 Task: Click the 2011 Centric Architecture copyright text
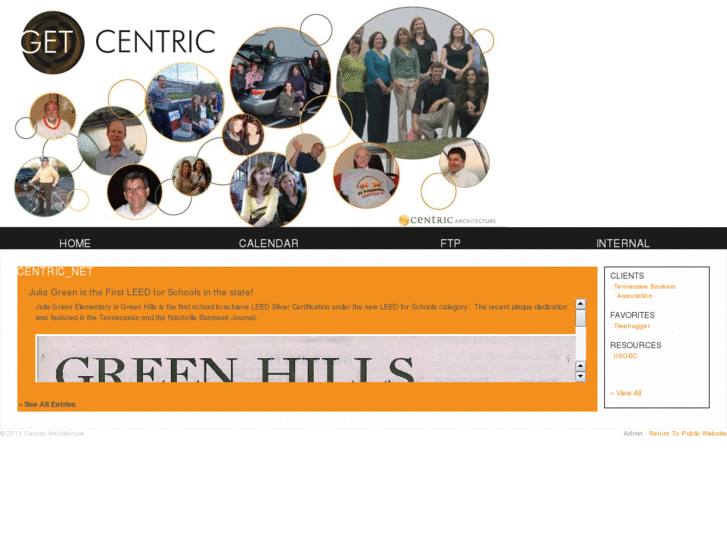click(x=42, y=433)
